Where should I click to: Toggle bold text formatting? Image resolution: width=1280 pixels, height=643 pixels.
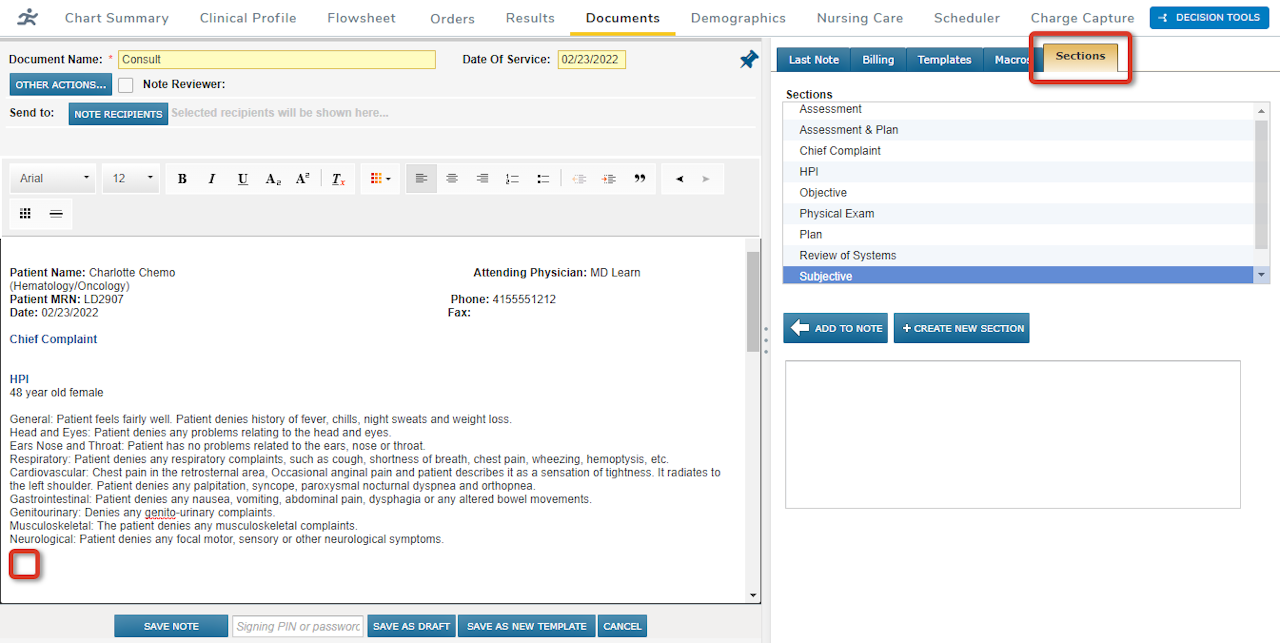coord(182,178)
